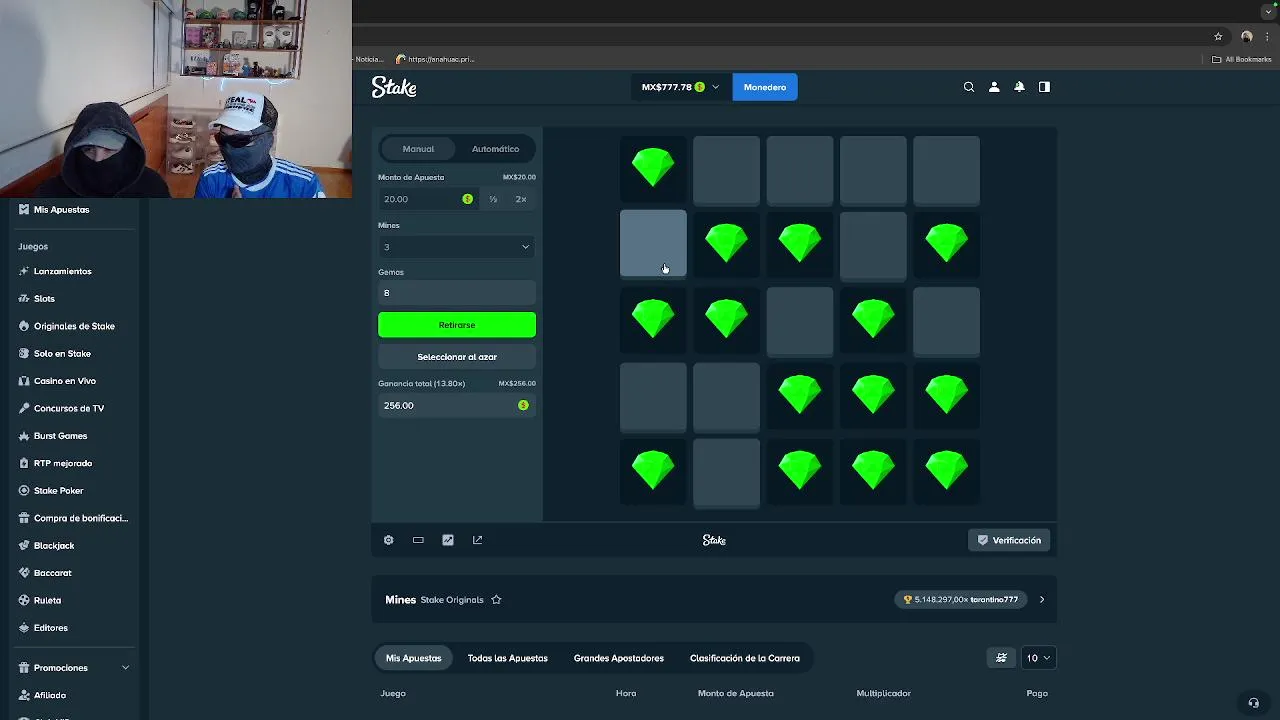Halve the bet with the ½ button
The width and height of the screenshot is (1280, 720).
493,199
